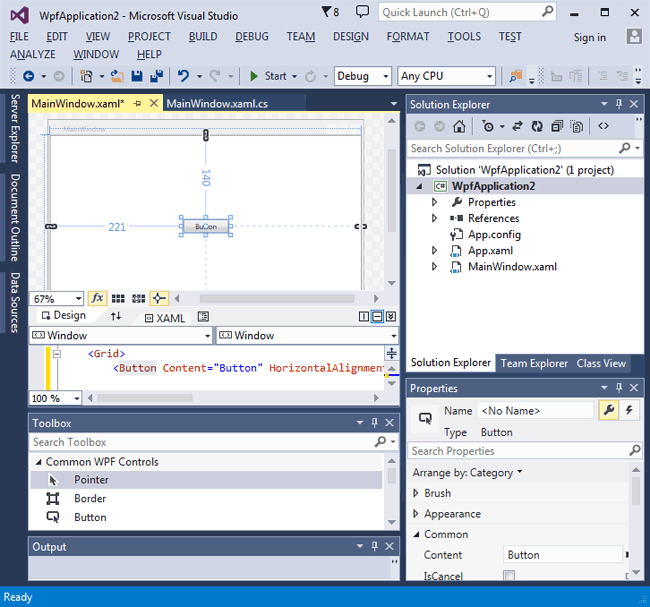This screenshot has width=650, height=607.
Task: Collapse the Common WPF Controls group
Action: click(x=39, y=462)
